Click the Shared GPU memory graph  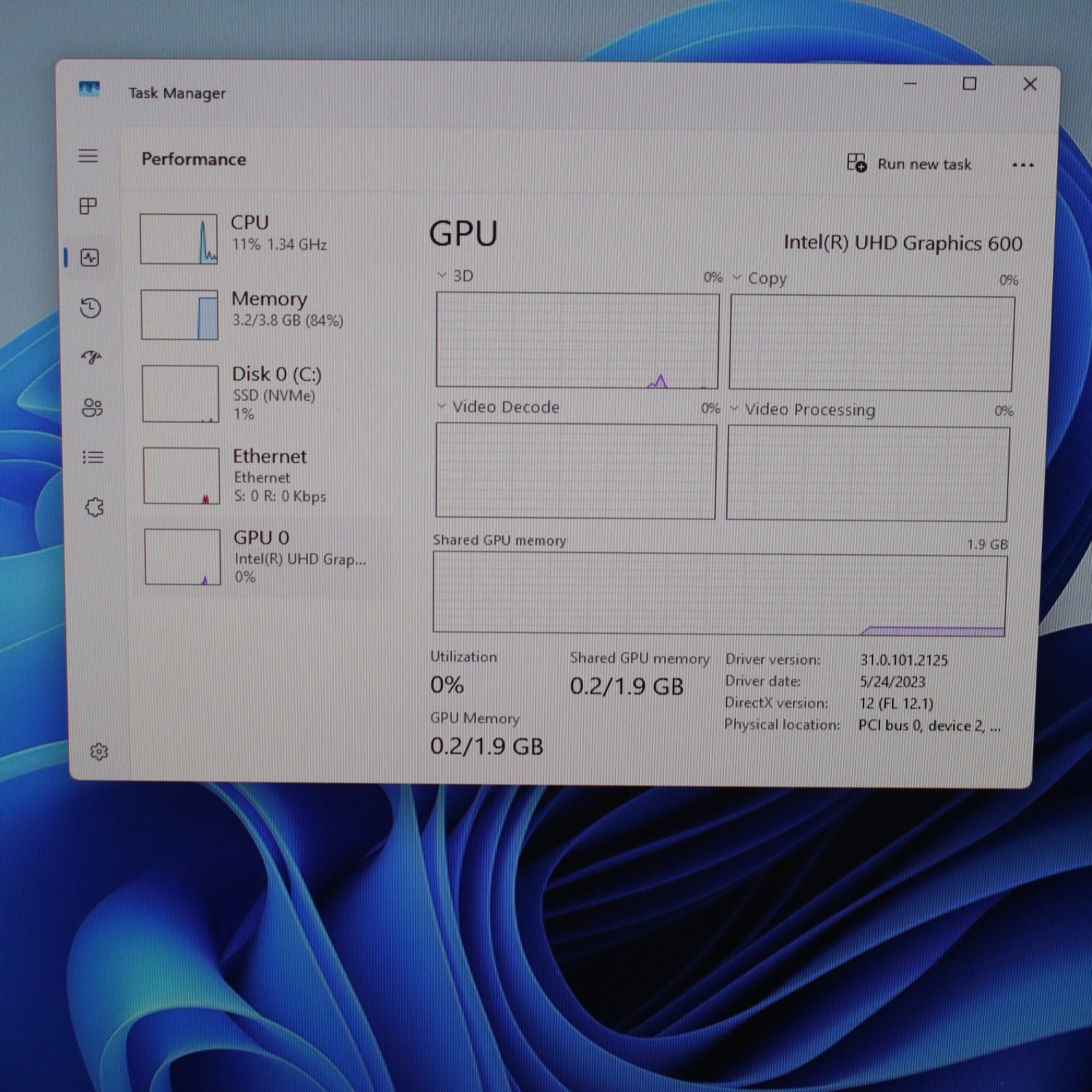[720, 594]
